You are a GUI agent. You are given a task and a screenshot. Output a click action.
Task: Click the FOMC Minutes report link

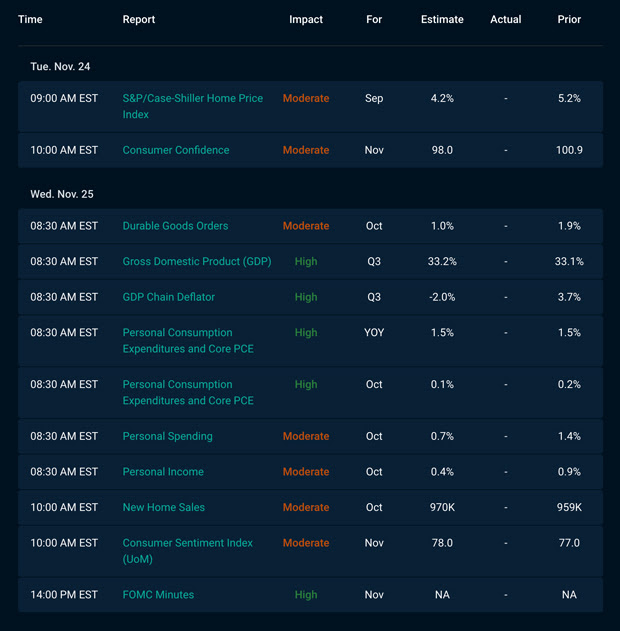158,595
